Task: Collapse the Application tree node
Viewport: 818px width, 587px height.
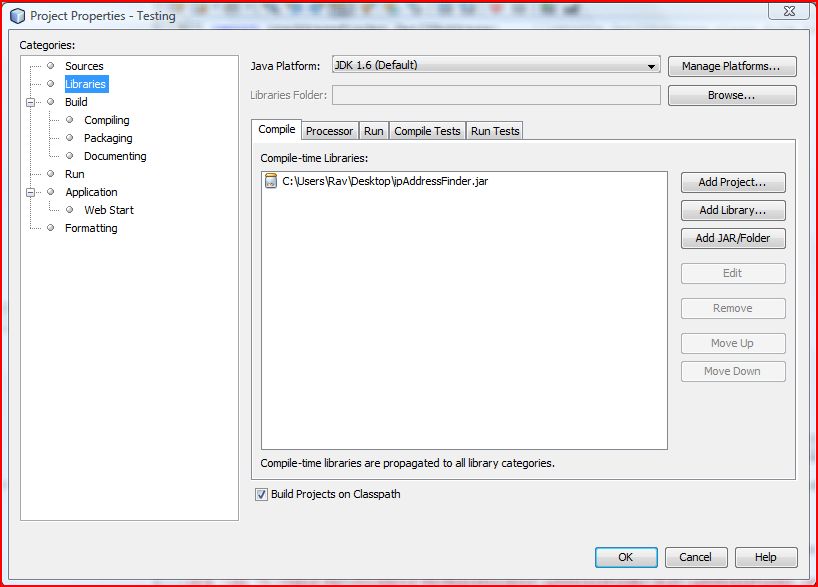Action: (x=31, y=192)
